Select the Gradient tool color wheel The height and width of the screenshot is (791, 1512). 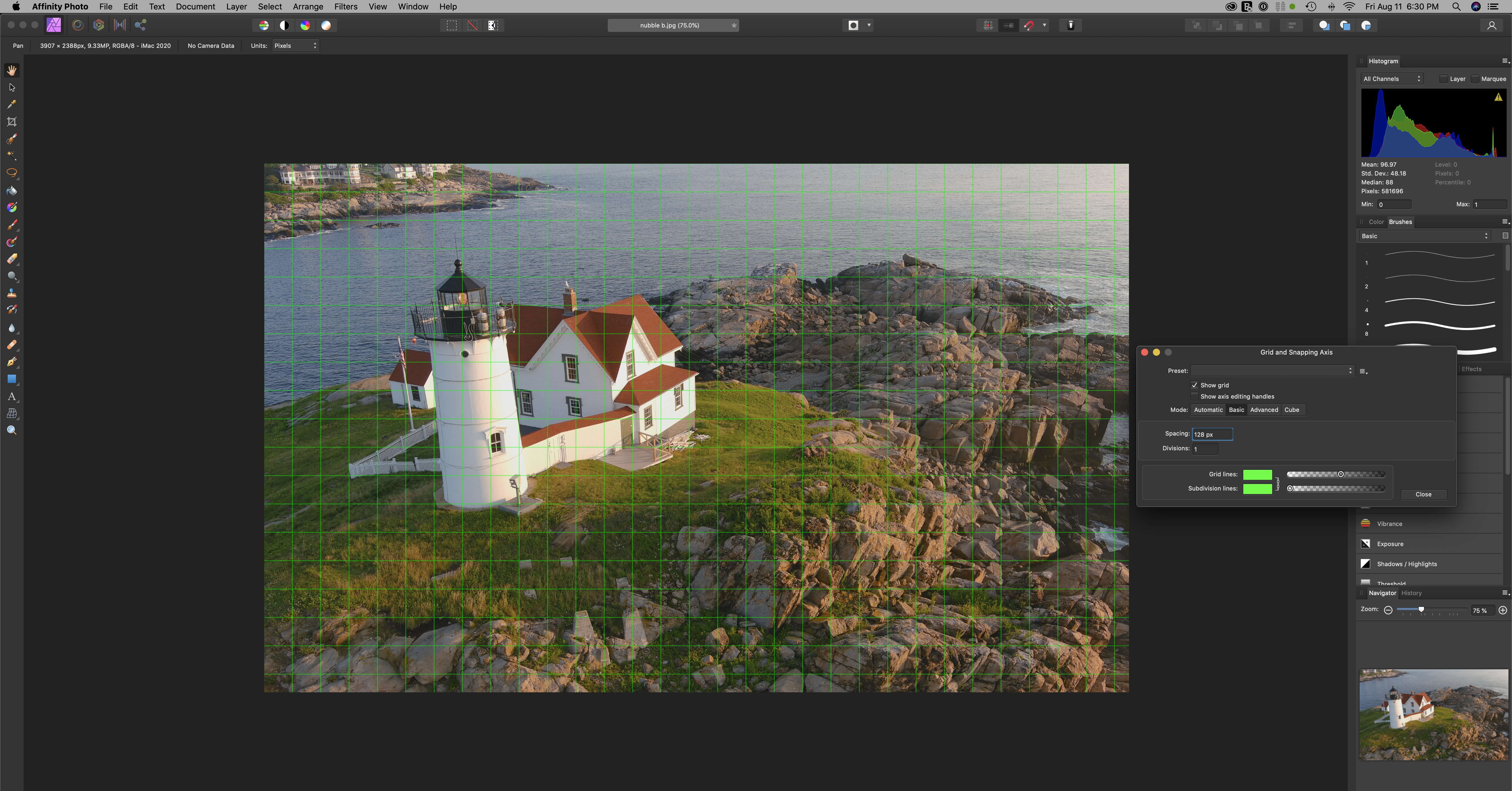12,207
